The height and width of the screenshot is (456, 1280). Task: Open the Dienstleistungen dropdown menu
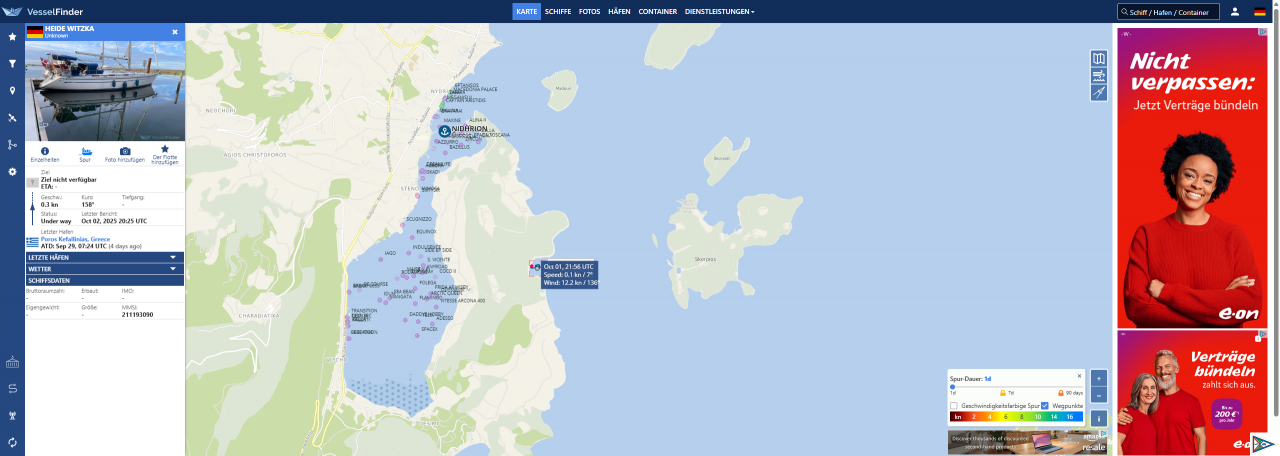click(x=719, y=12)
